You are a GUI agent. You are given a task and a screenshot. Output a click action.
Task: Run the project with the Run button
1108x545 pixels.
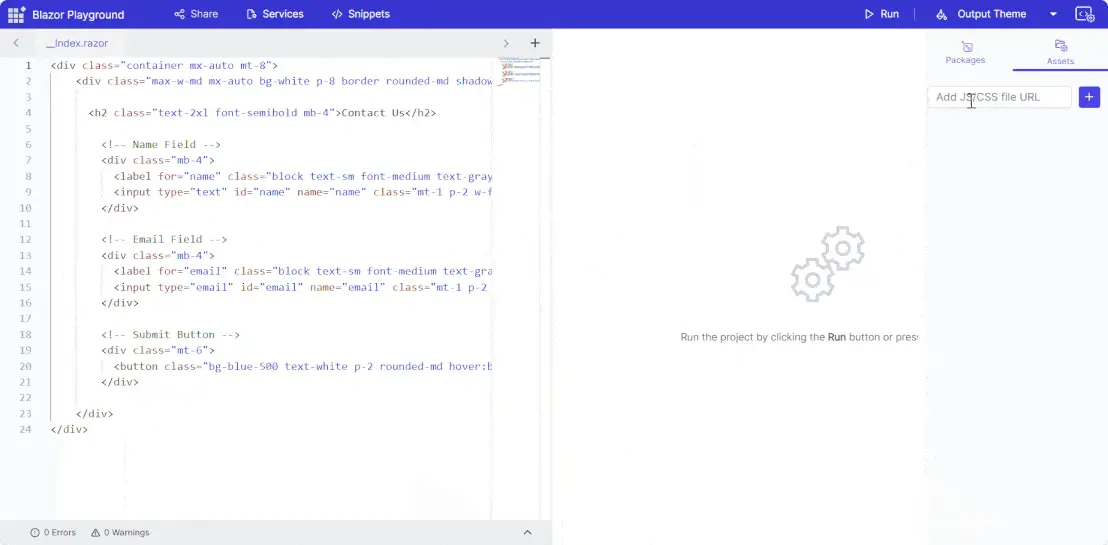[x=882, y=14]
